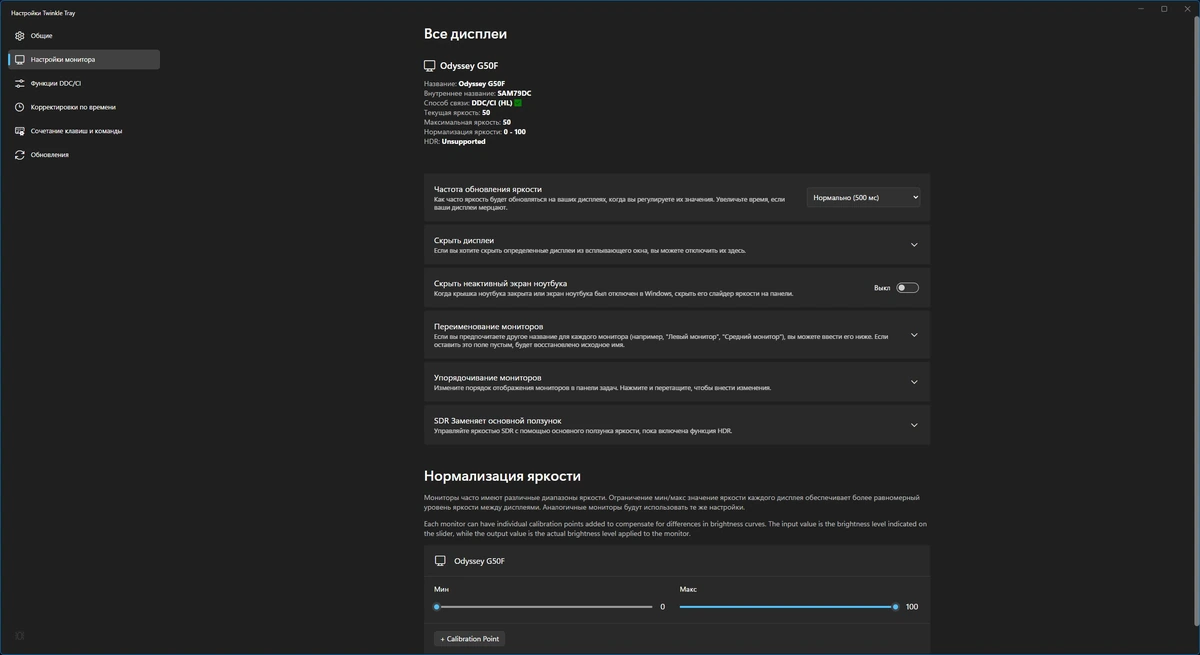Toggle Скрыть неактивный экран ноутбука switch
The height and width of the screenshot is (655, 1200).
(907, 288)
